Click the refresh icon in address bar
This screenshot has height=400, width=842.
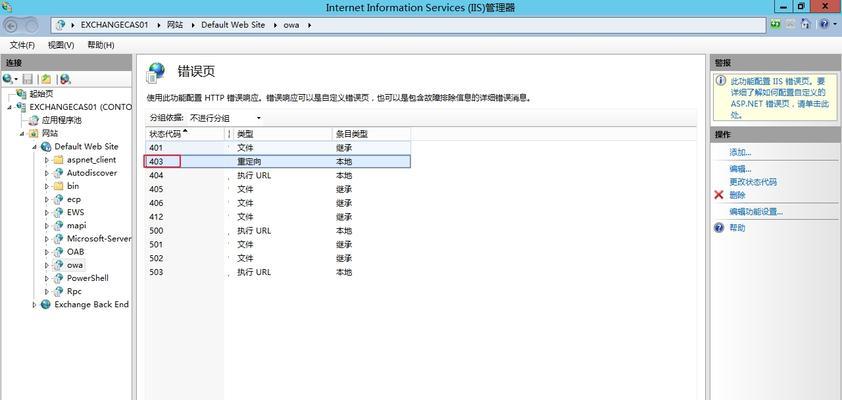tap(775, 24)
